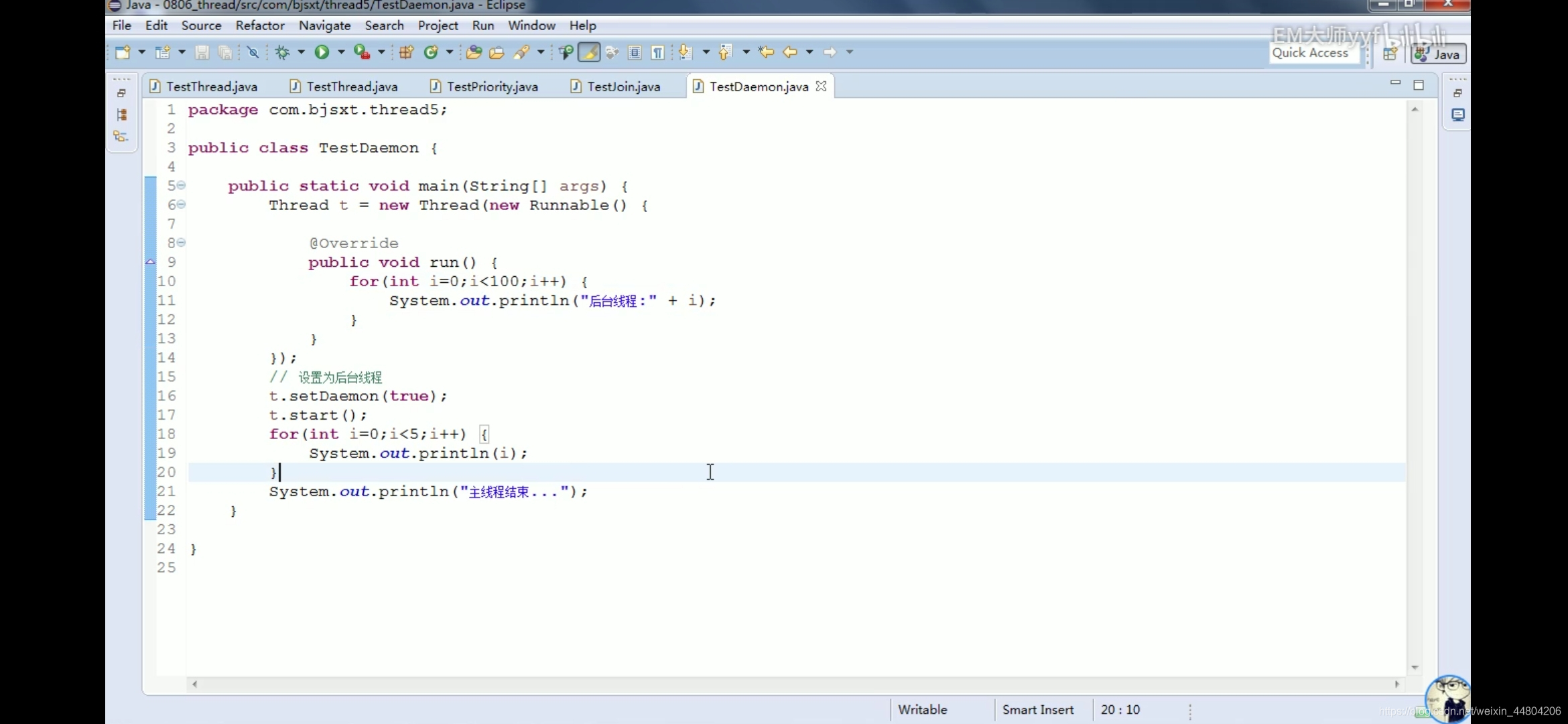The width and height of the screenshot is (1568, 724).
Task: Toggle Mark Occurrences highlighter button
Action: [x=589, y=52]
